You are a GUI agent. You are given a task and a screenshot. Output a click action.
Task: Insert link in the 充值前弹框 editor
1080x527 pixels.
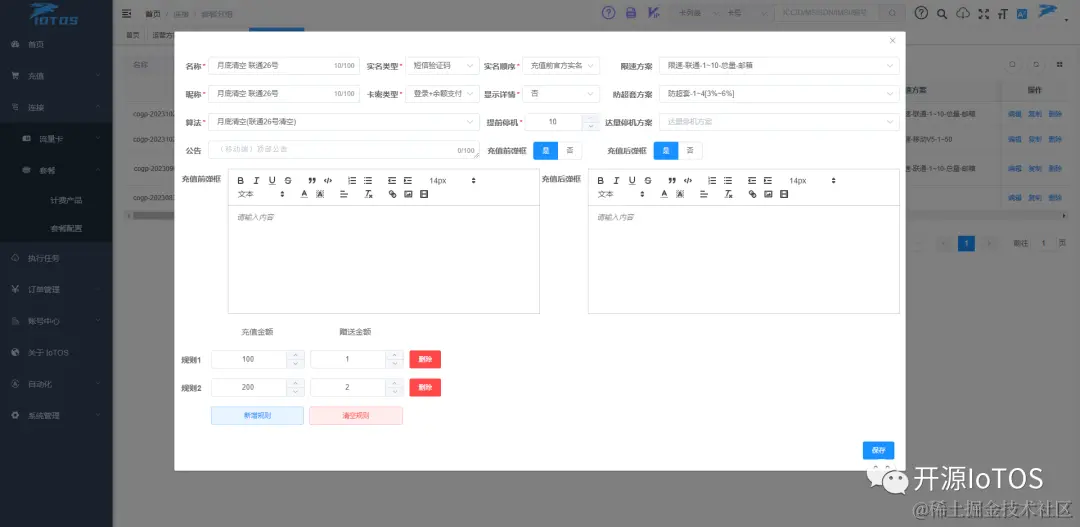point(393,194)
